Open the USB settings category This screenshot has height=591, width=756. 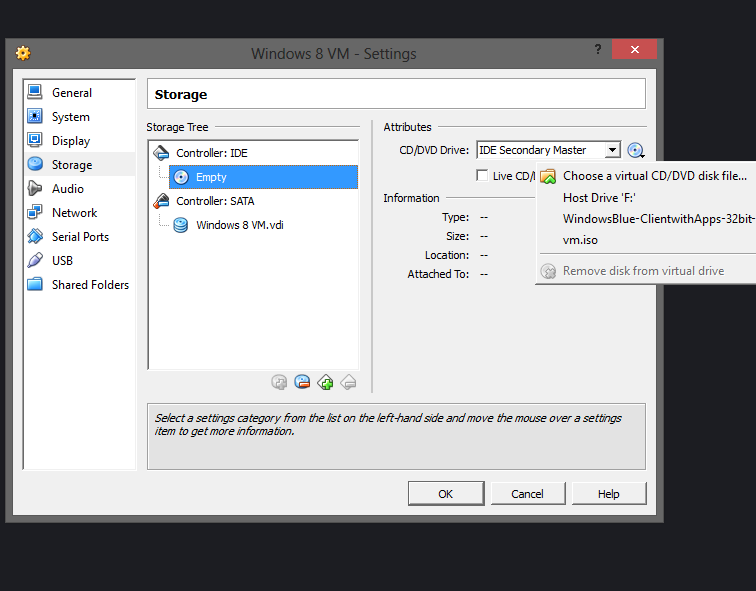pyautogui.click(x=80, y=260)
